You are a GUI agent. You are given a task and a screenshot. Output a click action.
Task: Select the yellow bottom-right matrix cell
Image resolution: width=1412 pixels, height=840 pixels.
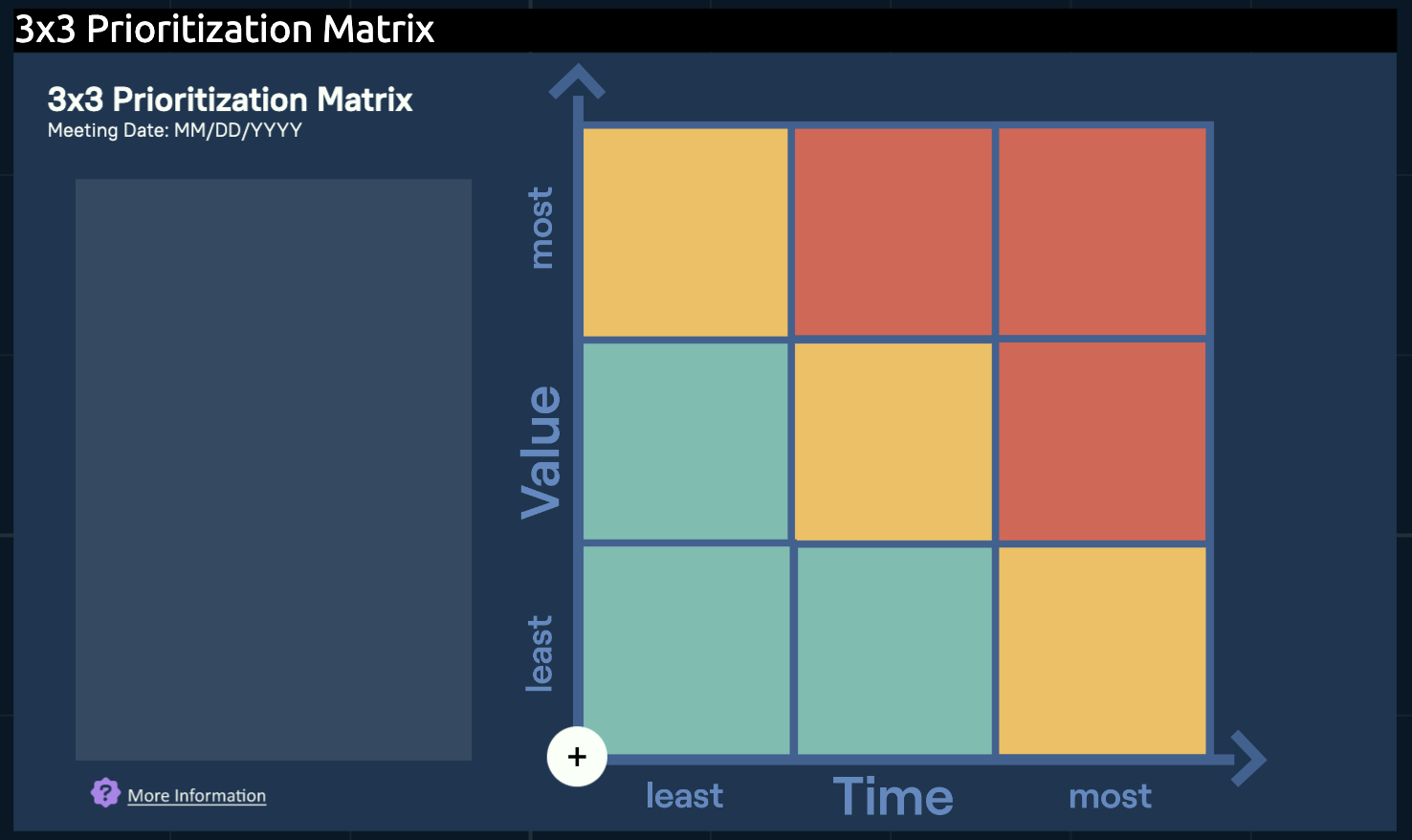pyautogui.click(x=1102, y=651)
